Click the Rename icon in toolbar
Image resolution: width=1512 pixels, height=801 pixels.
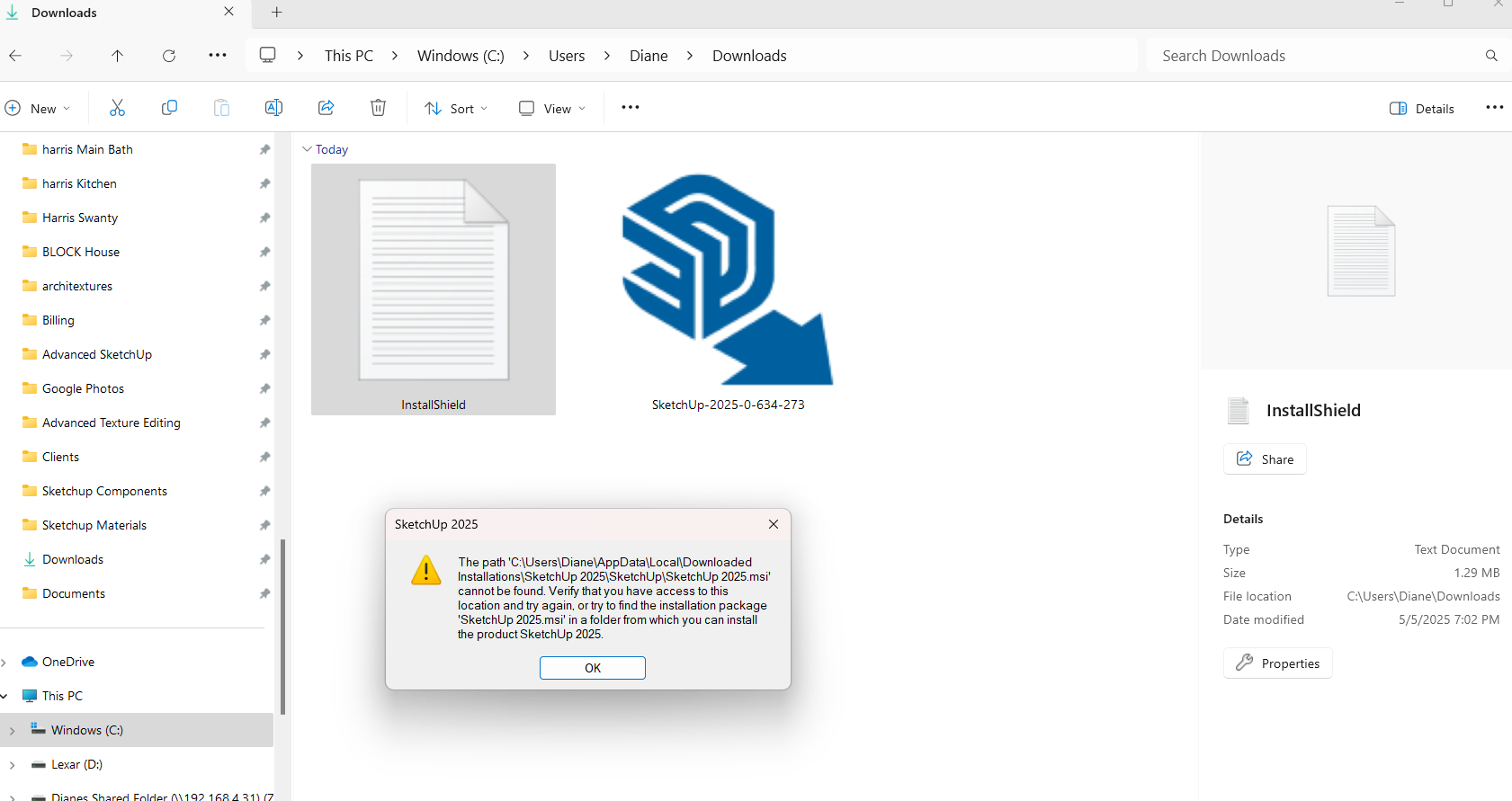273,108
